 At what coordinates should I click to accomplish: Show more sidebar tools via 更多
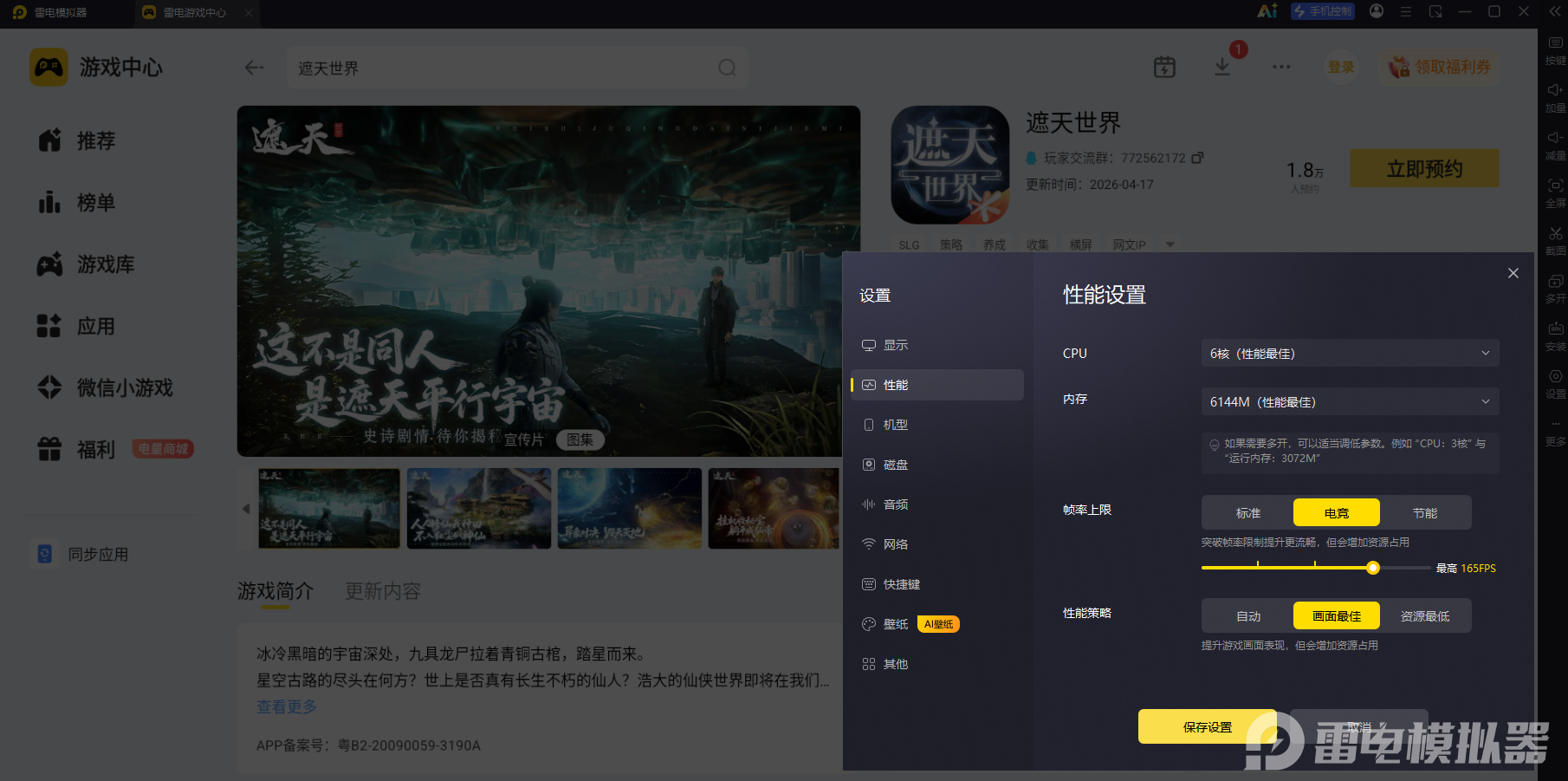[x=1556, y=432]
